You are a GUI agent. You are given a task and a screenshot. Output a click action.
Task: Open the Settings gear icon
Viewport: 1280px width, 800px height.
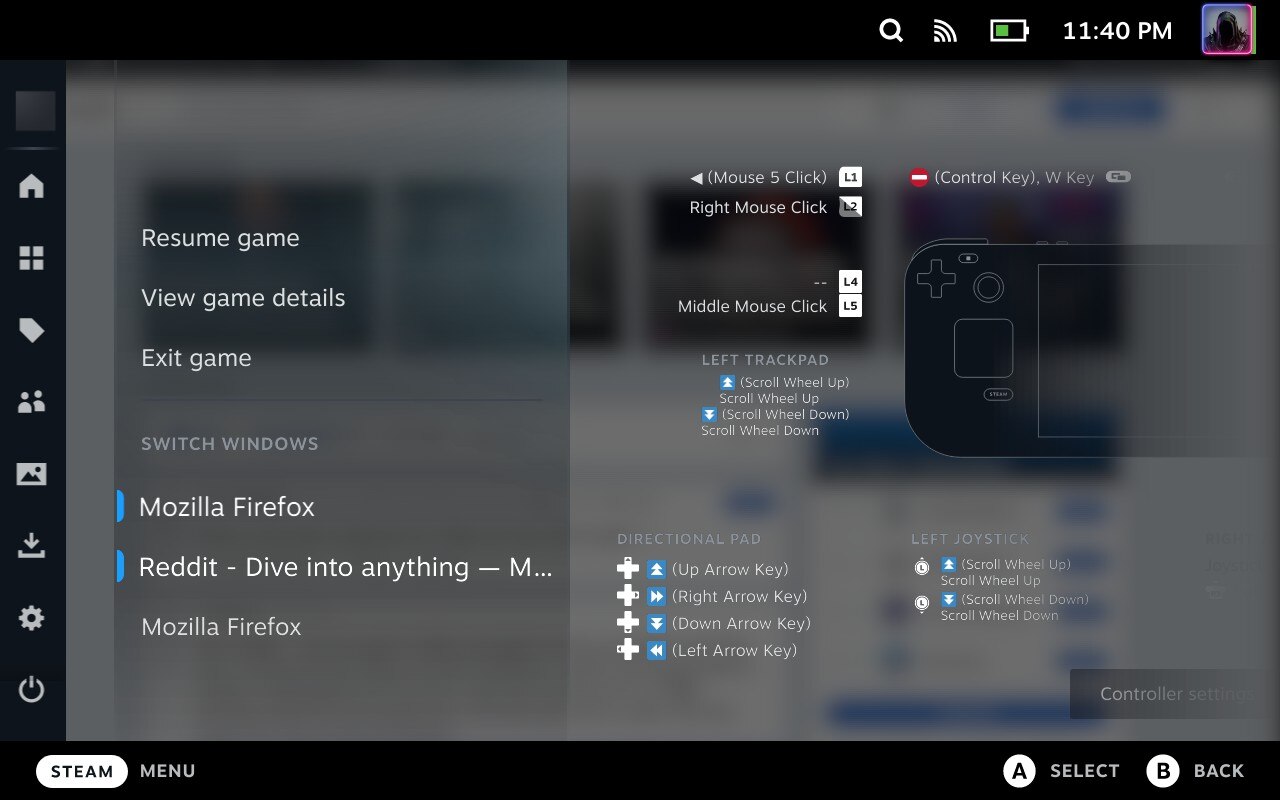point(32,618)
